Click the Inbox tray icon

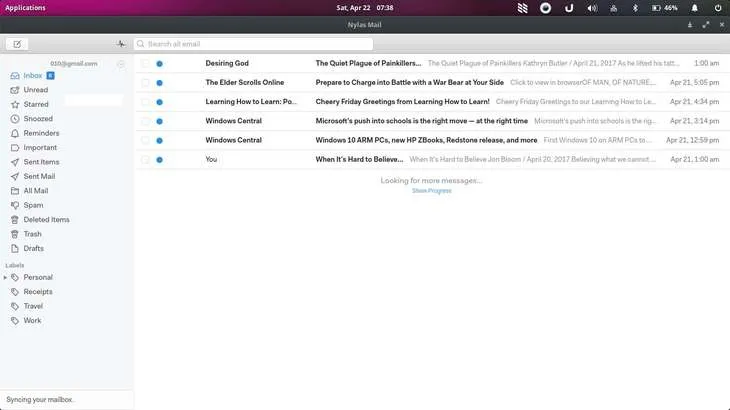(15, 75)
